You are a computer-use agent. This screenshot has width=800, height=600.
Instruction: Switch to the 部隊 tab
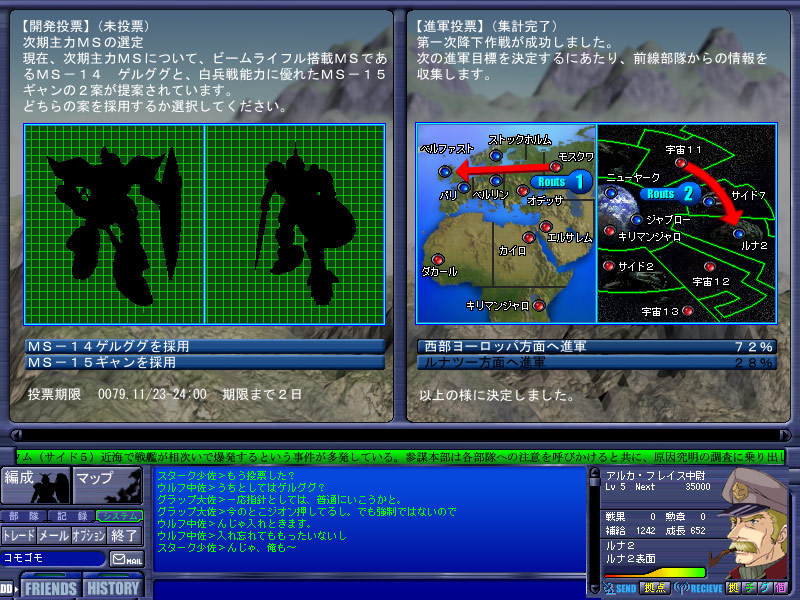coord(24,516)
